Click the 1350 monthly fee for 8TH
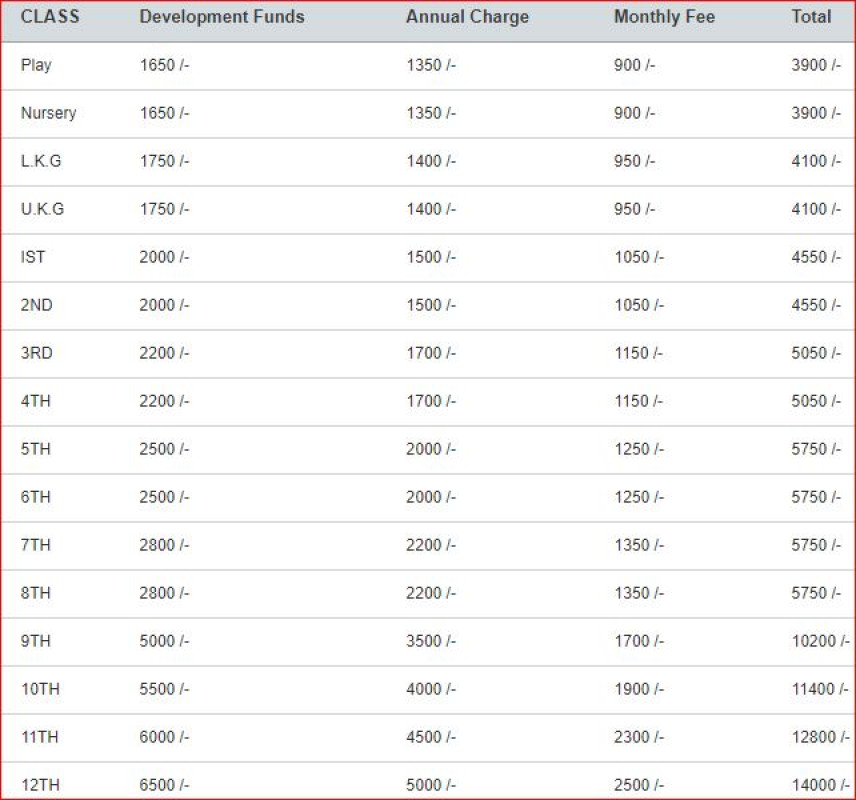 pos(638,593)
